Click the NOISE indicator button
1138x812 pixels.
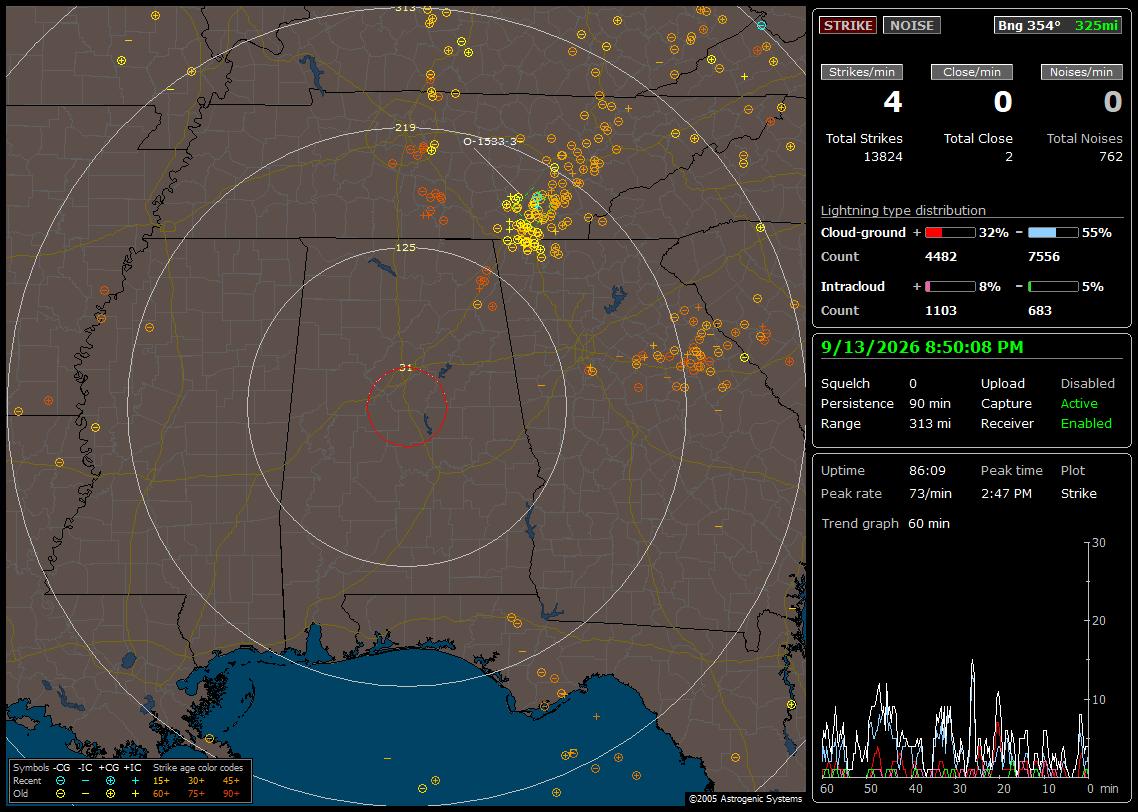912,25
